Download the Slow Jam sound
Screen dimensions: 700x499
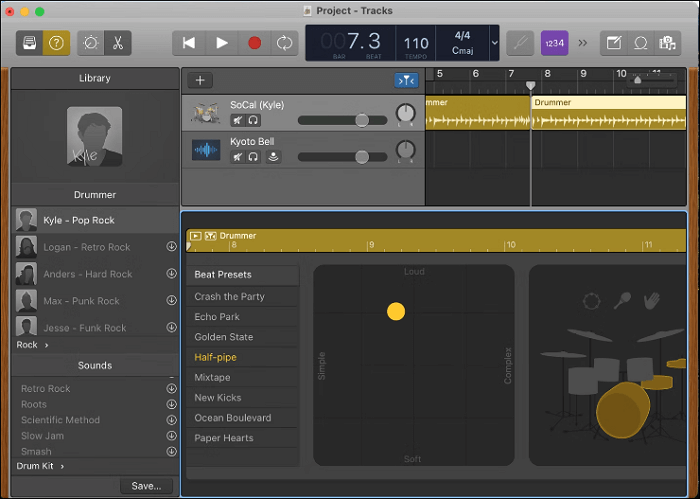[x=171, y=436]
